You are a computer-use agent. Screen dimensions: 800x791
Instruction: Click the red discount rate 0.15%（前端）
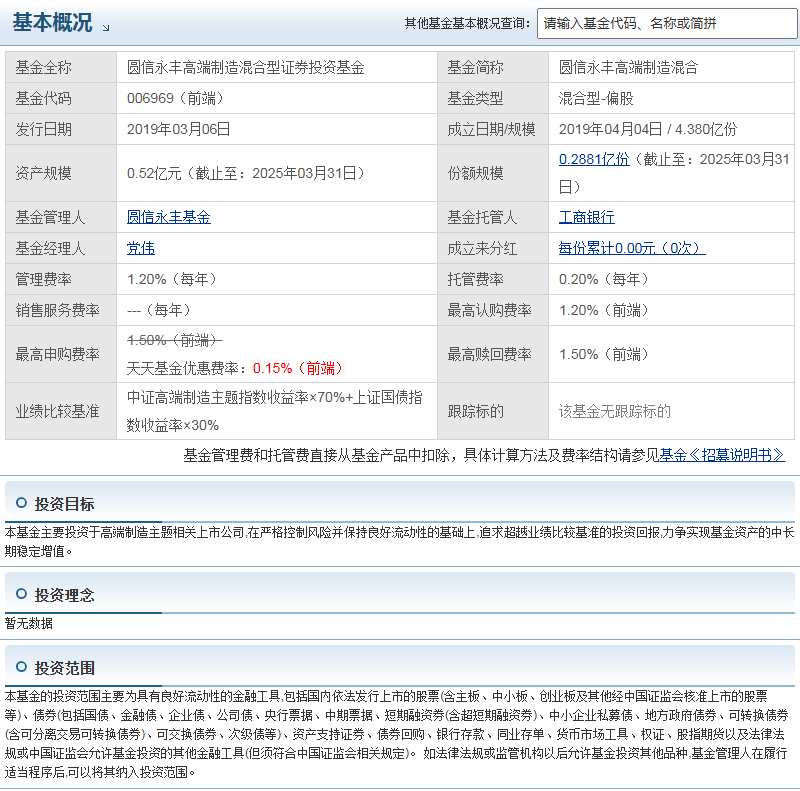point(297,368)
